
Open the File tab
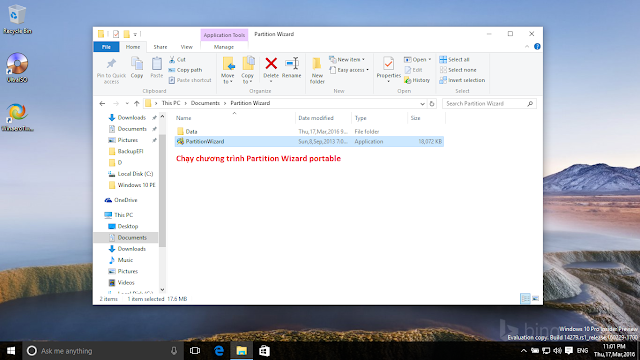106,47
